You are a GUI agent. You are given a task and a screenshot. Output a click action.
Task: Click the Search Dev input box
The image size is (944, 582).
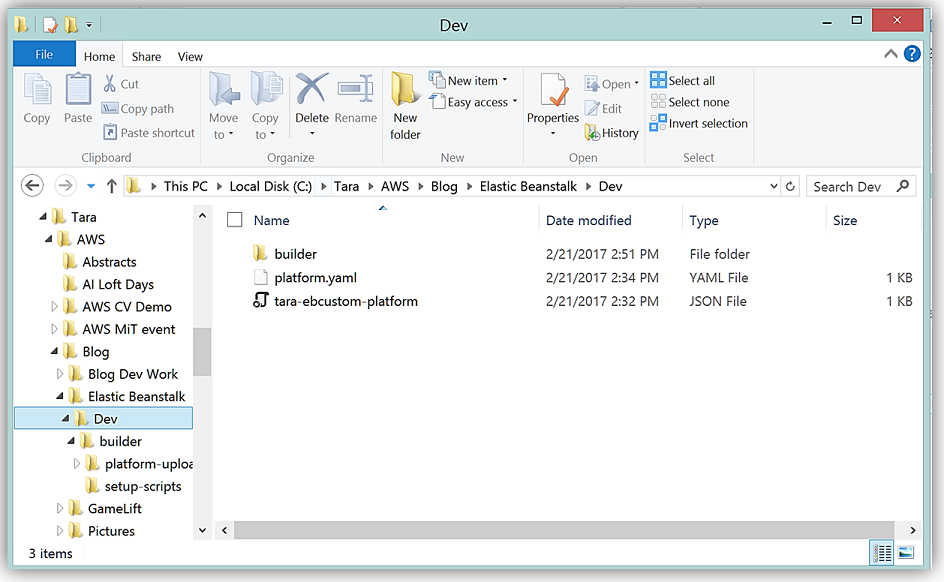852,186
